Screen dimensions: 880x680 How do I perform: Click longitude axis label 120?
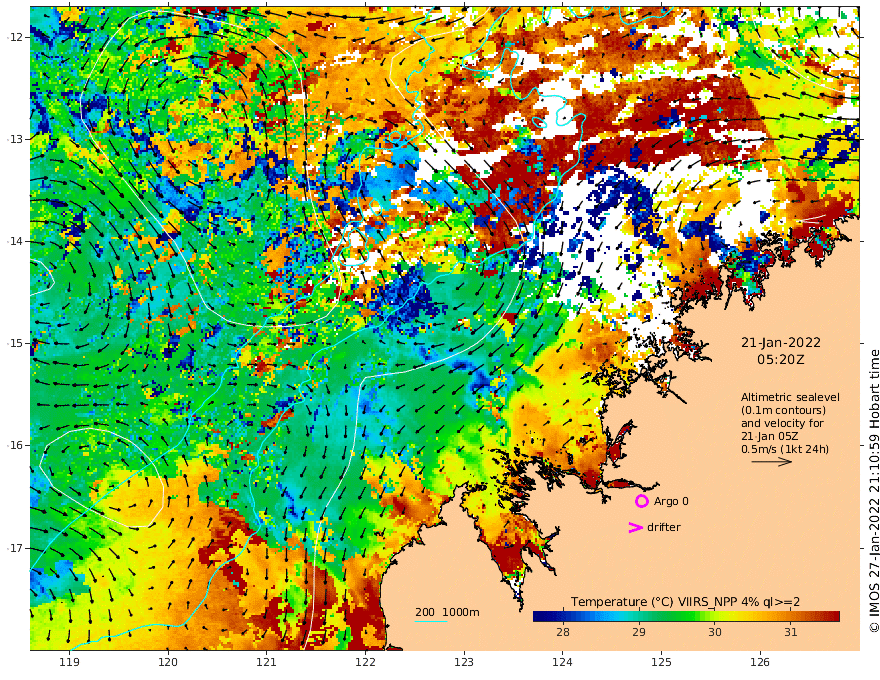click(168, 662)
